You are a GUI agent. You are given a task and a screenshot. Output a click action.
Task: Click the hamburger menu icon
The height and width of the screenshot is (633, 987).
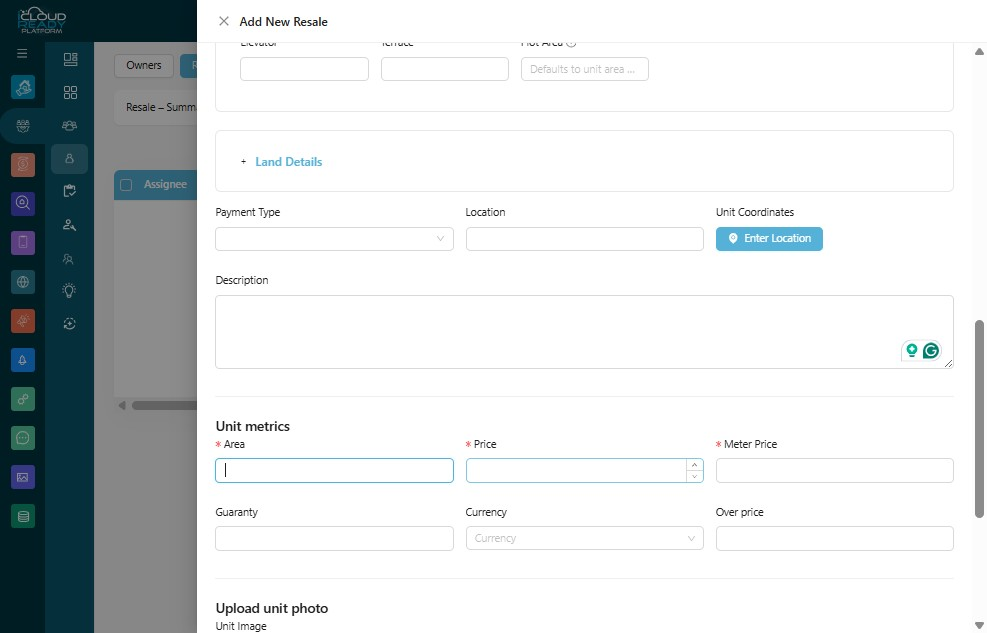point(22,53)
